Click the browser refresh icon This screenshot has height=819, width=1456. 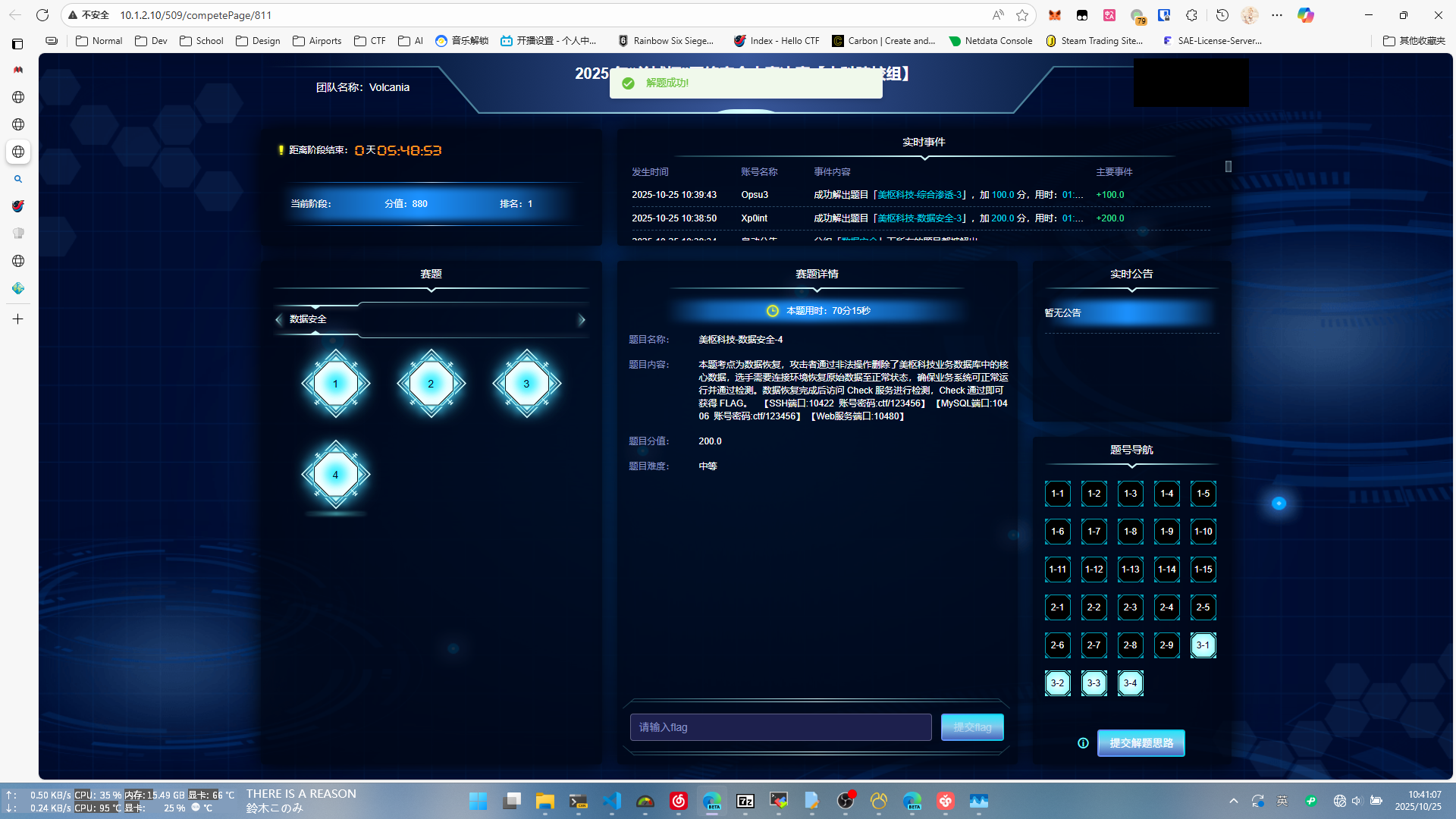click(x=42, y=15)
